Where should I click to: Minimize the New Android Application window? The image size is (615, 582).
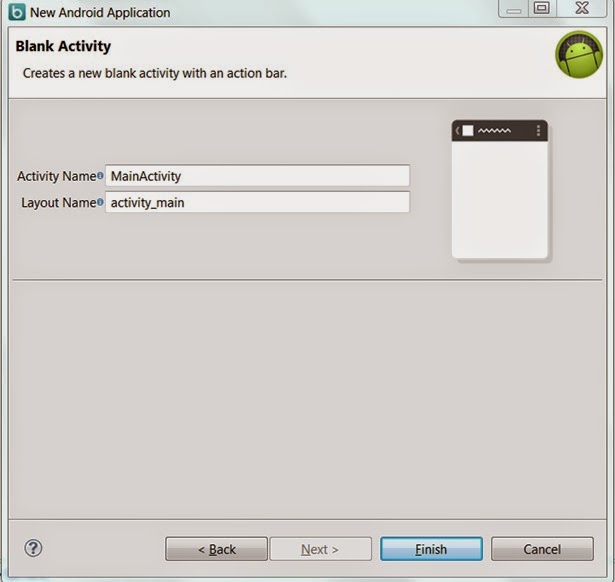(x=513, y=9)
